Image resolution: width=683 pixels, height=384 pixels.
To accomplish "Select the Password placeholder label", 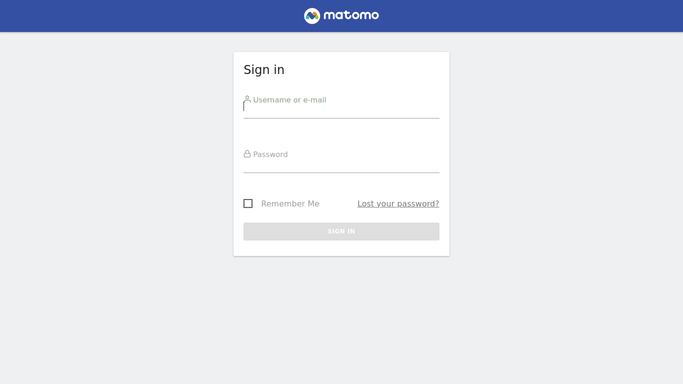I will [270, 154].
